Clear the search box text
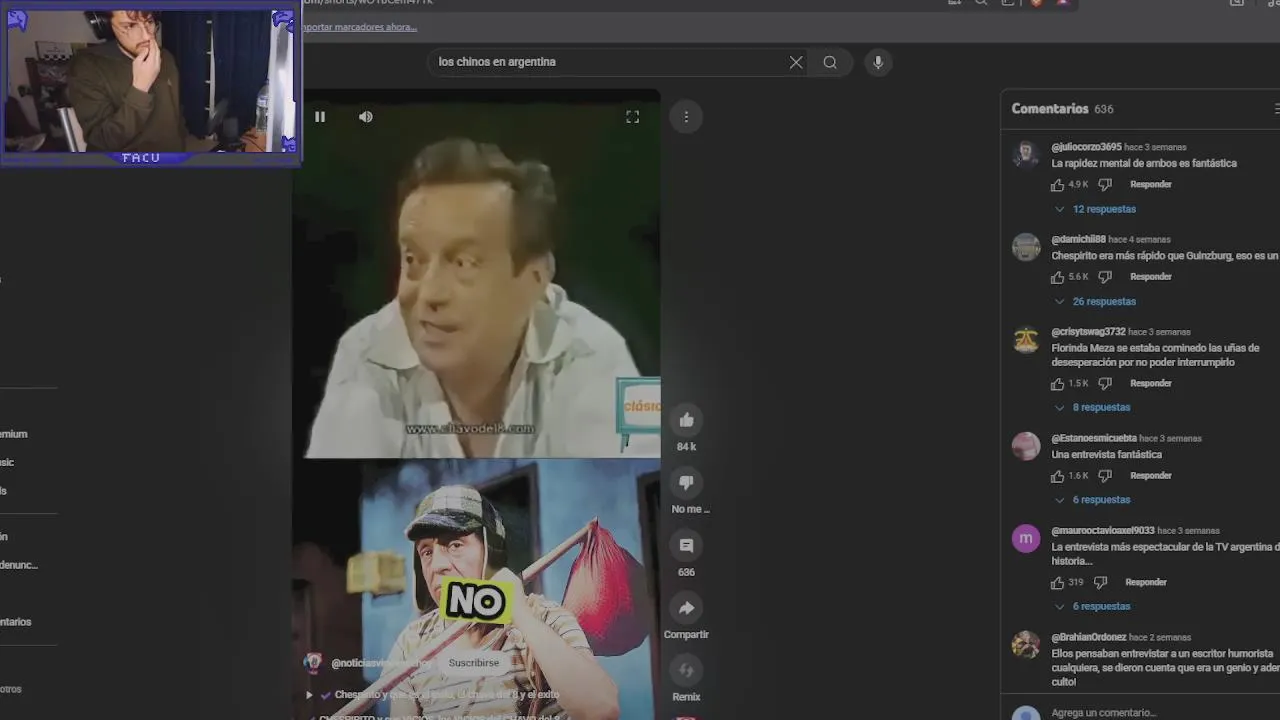 click(796, 62)
